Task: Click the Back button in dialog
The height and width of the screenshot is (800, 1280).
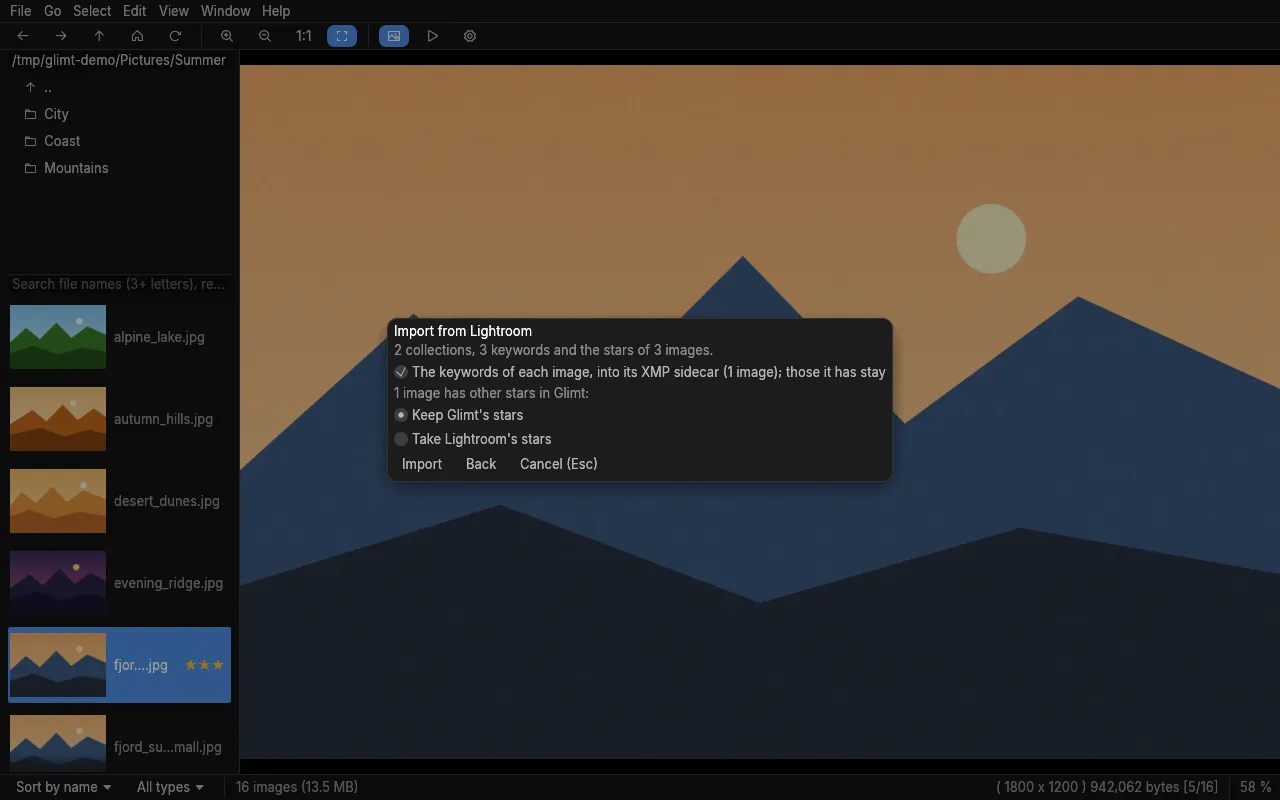Action: point(481,464)
